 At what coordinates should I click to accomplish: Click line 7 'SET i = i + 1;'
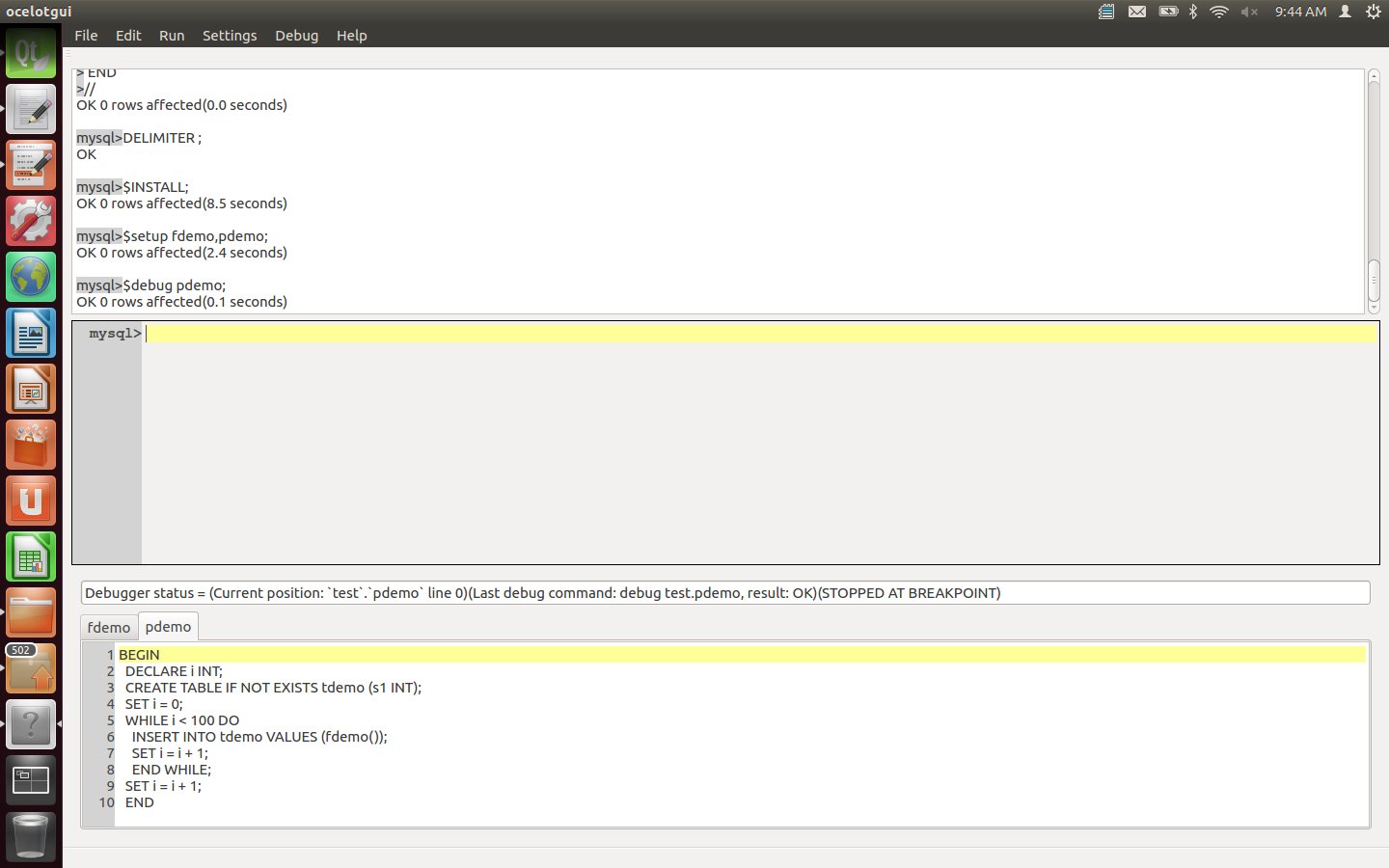pos(170,753)
